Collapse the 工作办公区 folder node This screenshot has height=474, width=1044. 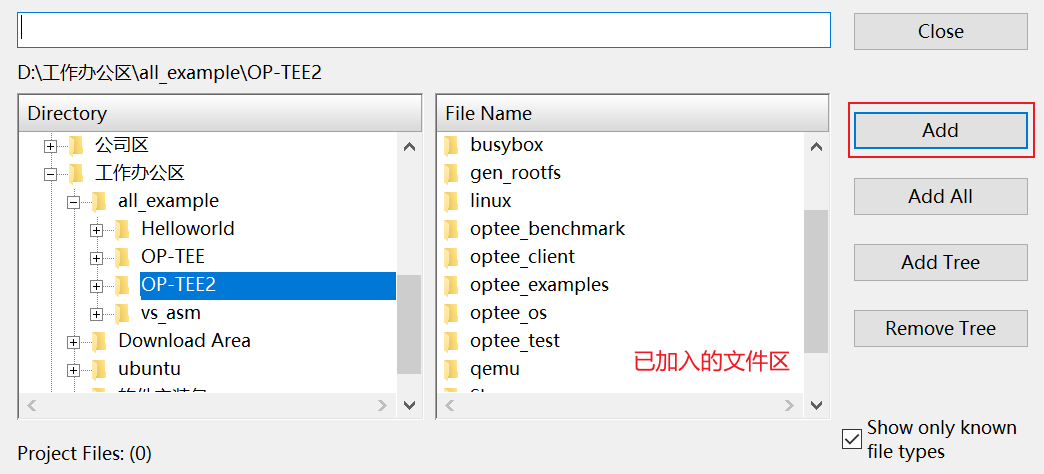pos(50,174)
